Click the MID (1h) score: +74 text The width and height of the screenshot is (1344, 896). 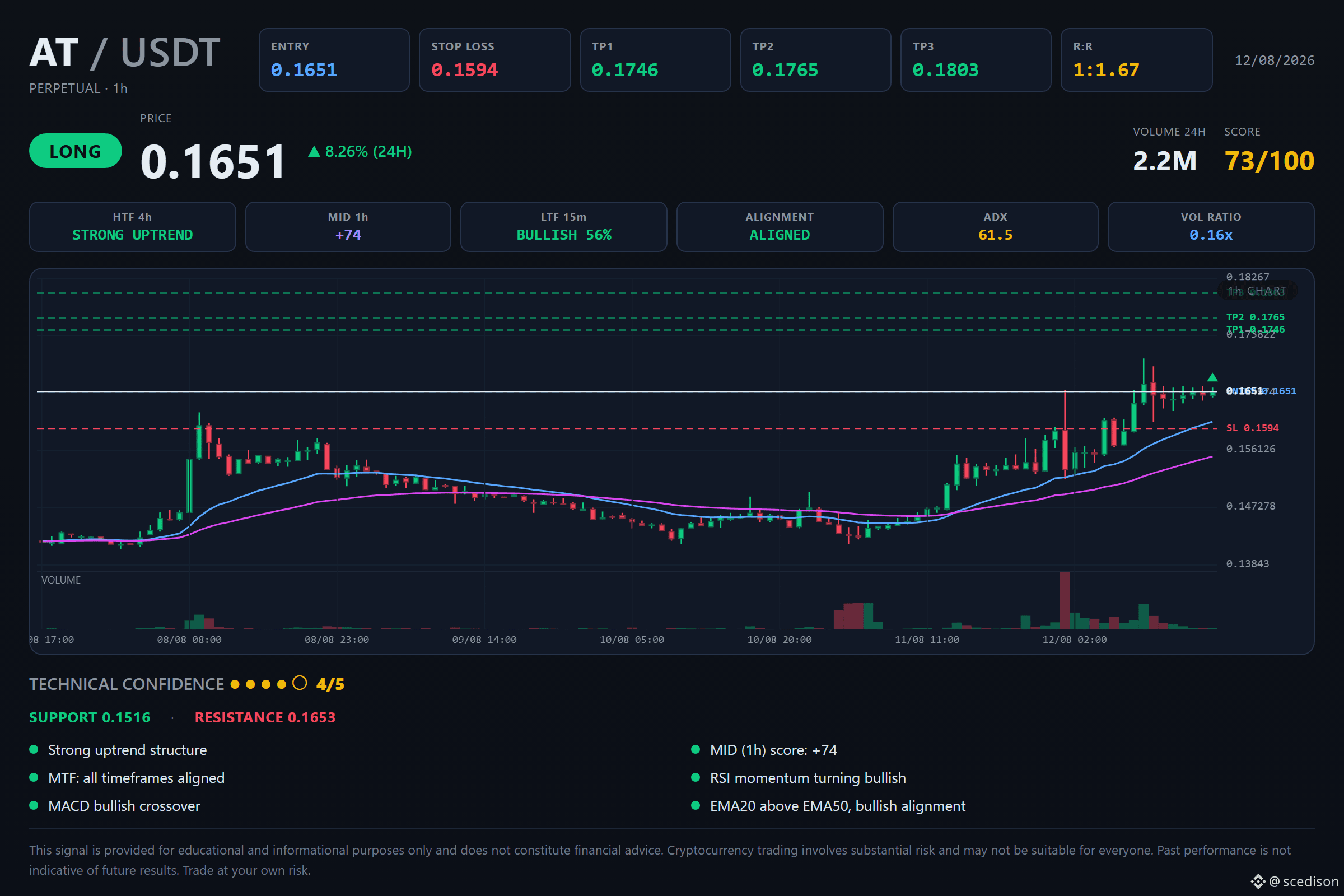[x=773, y=750]
